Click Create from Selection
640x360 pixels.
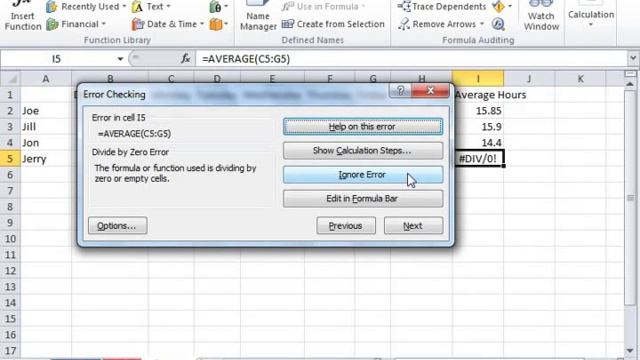tap(333, 24)
